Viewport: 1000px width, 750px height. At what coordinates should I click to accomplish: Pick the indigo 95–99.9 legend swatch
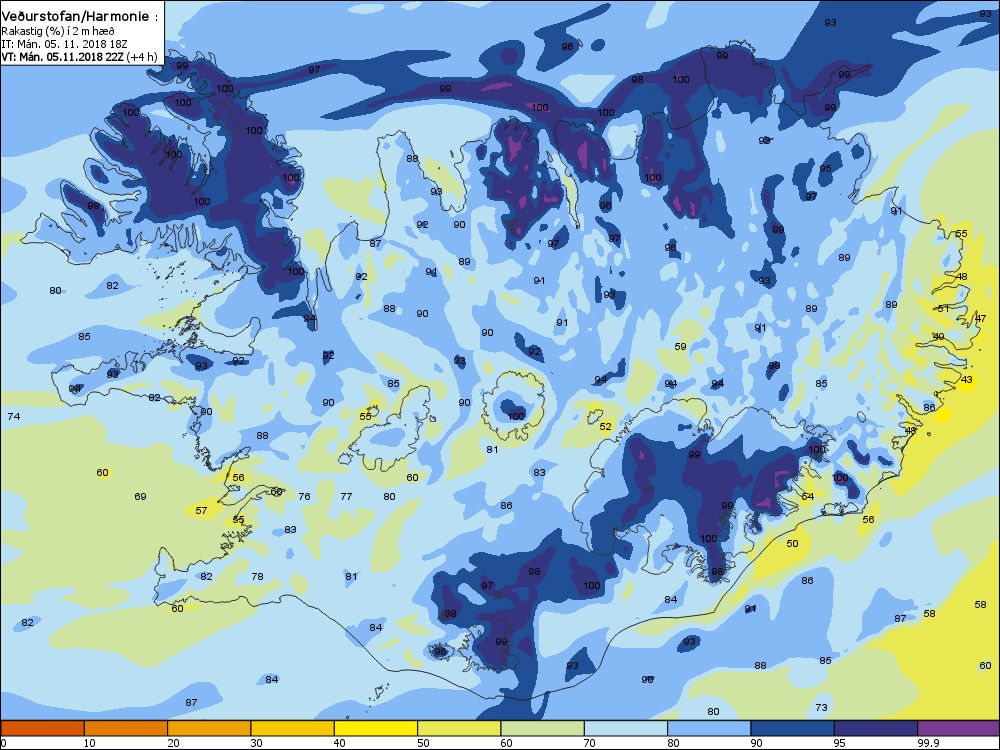(x=876, y=728)
